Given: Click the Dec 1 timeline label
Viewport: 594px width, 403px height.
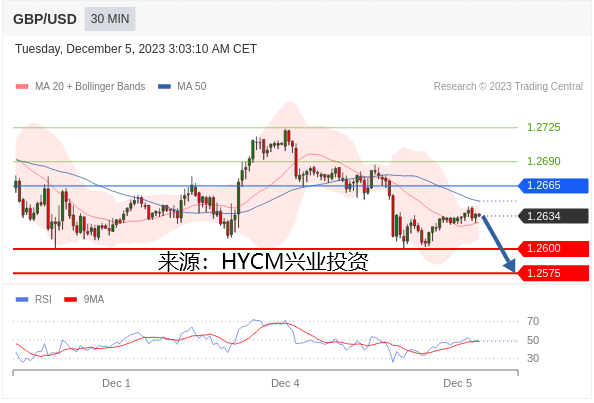Looking at the screenshot, I should [x=116, y=383].
